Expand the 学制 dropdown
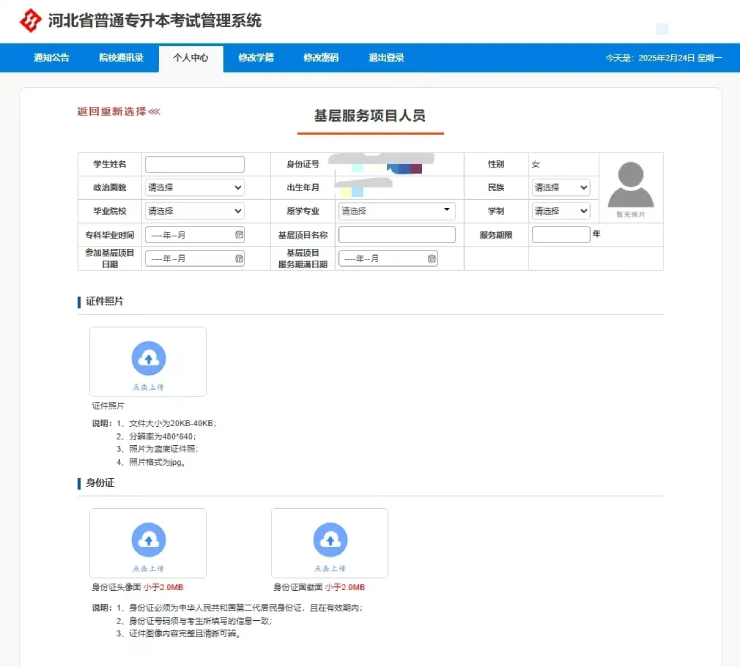Image resolution: width=740 pixels, height=667 pixels. 560,211
